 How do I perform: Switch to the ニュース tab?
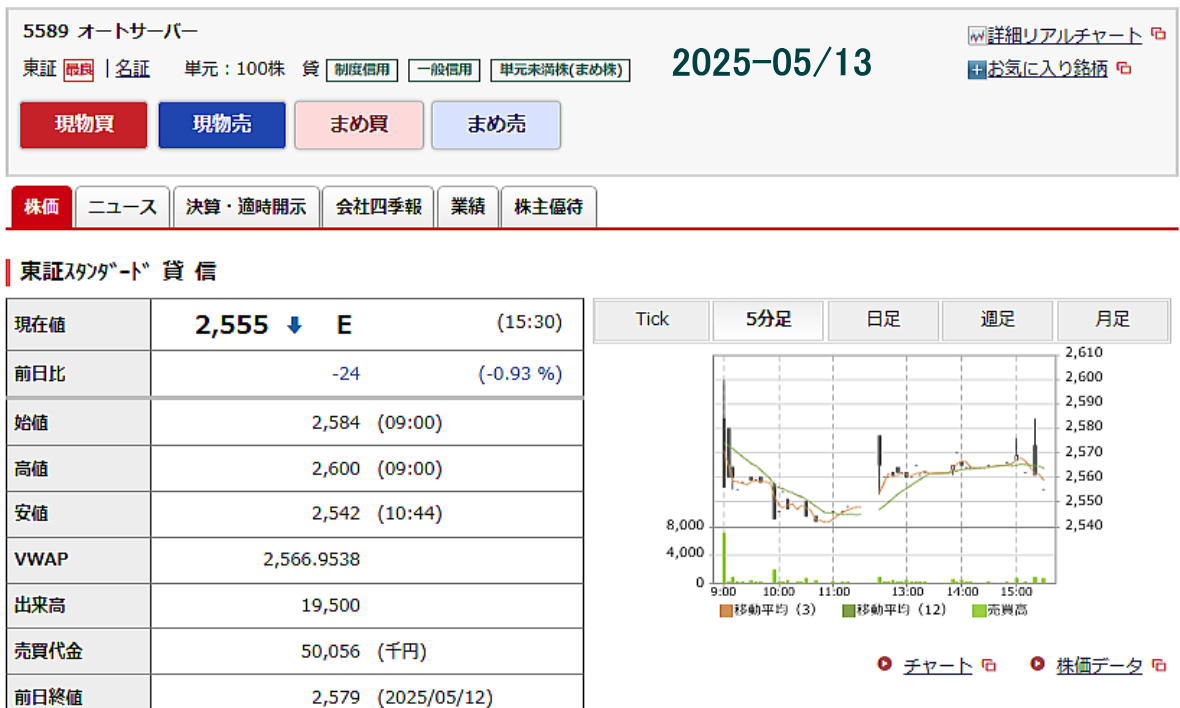pyautogui.click(x=122, y=207)
